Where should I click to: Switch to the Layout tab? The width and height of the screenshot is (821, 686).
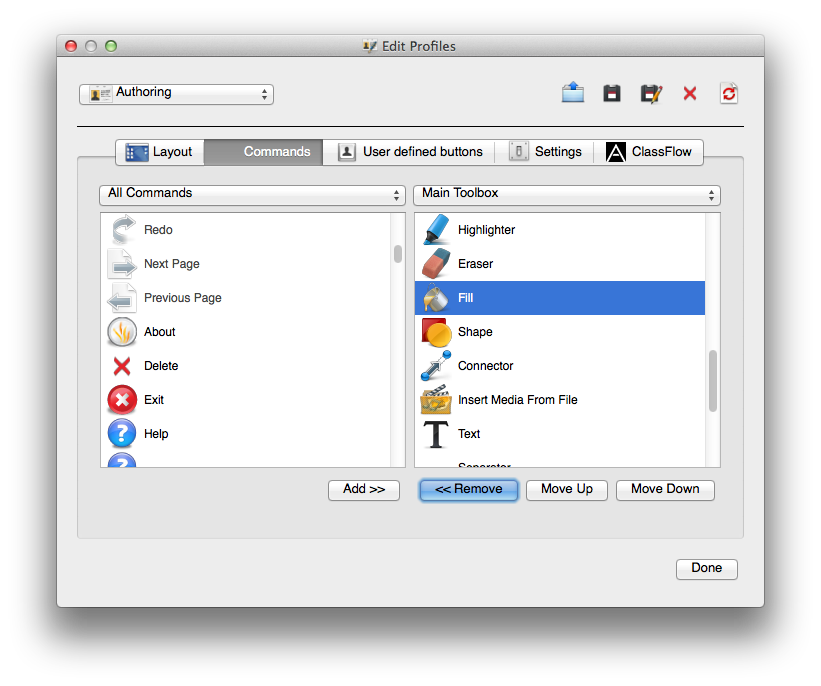click(160, 152)
